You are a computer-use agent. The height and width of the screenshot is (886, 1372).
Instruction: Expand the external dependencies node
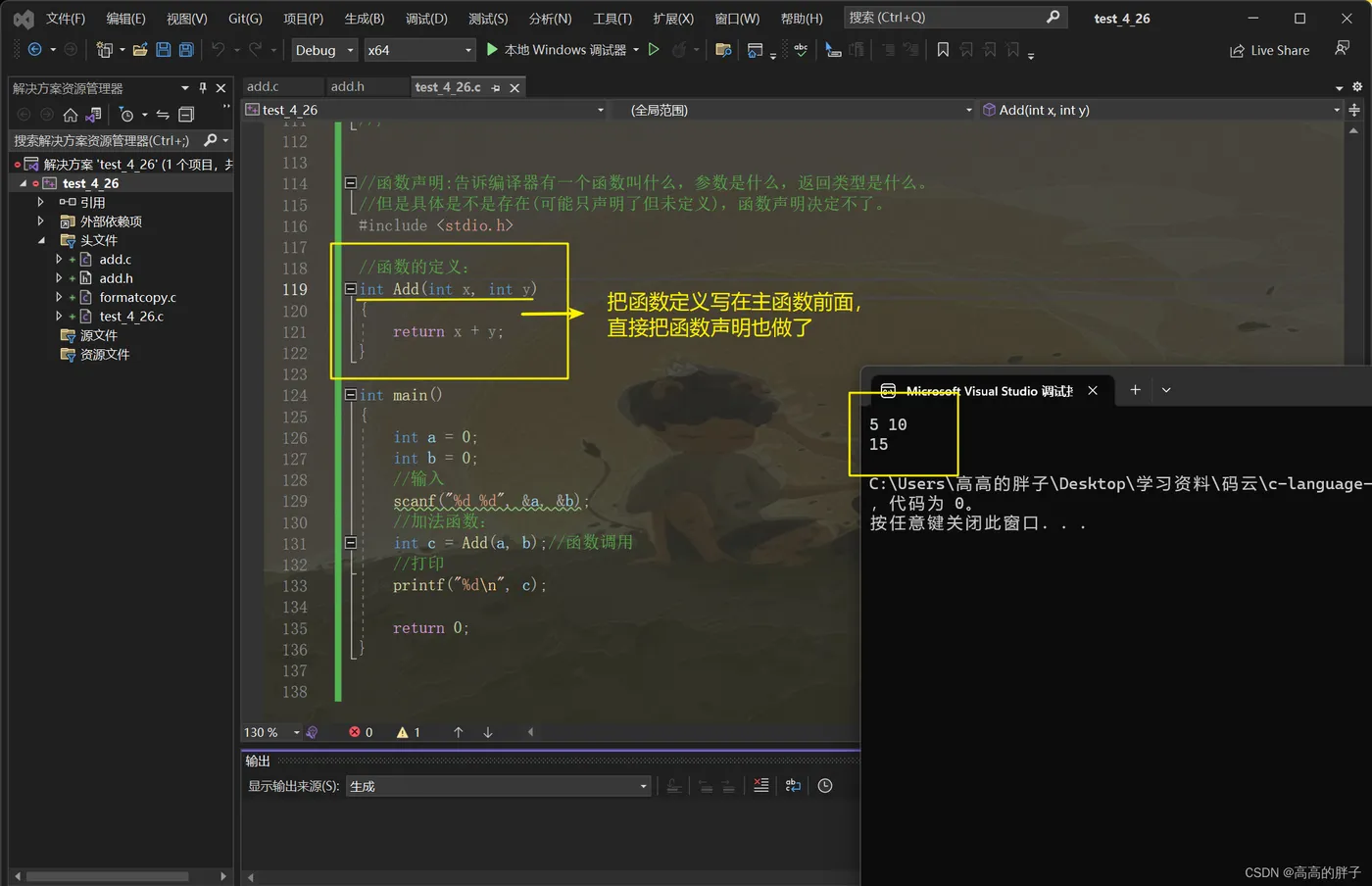click(40, 221)
